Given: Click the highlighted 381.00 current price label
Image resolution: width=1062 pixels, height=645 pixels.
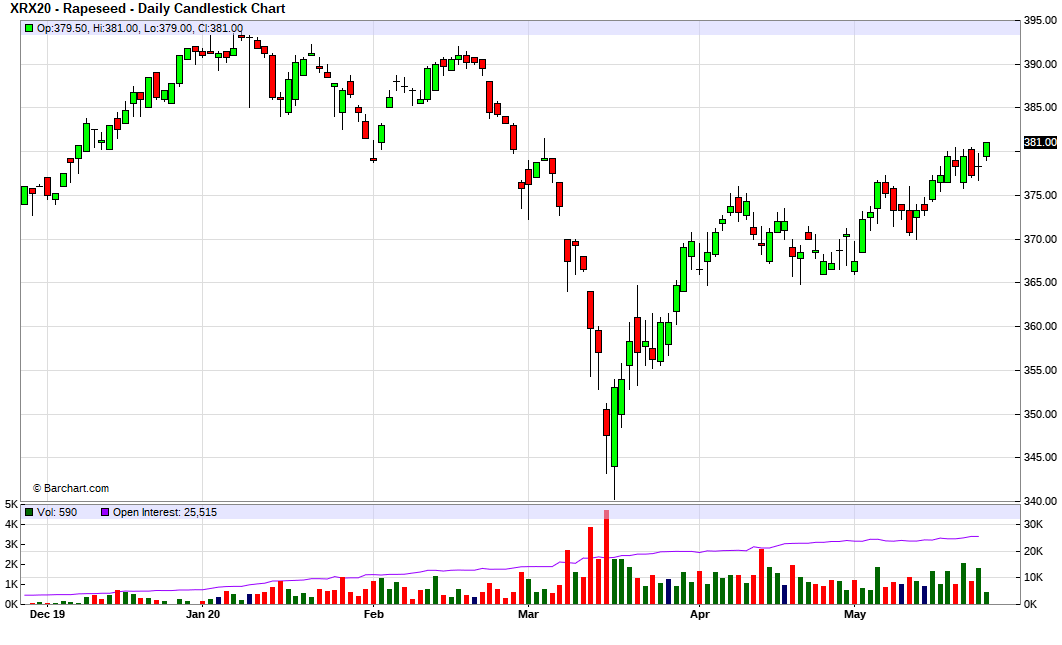Looking at the screenshot, I should (1040, 143).
